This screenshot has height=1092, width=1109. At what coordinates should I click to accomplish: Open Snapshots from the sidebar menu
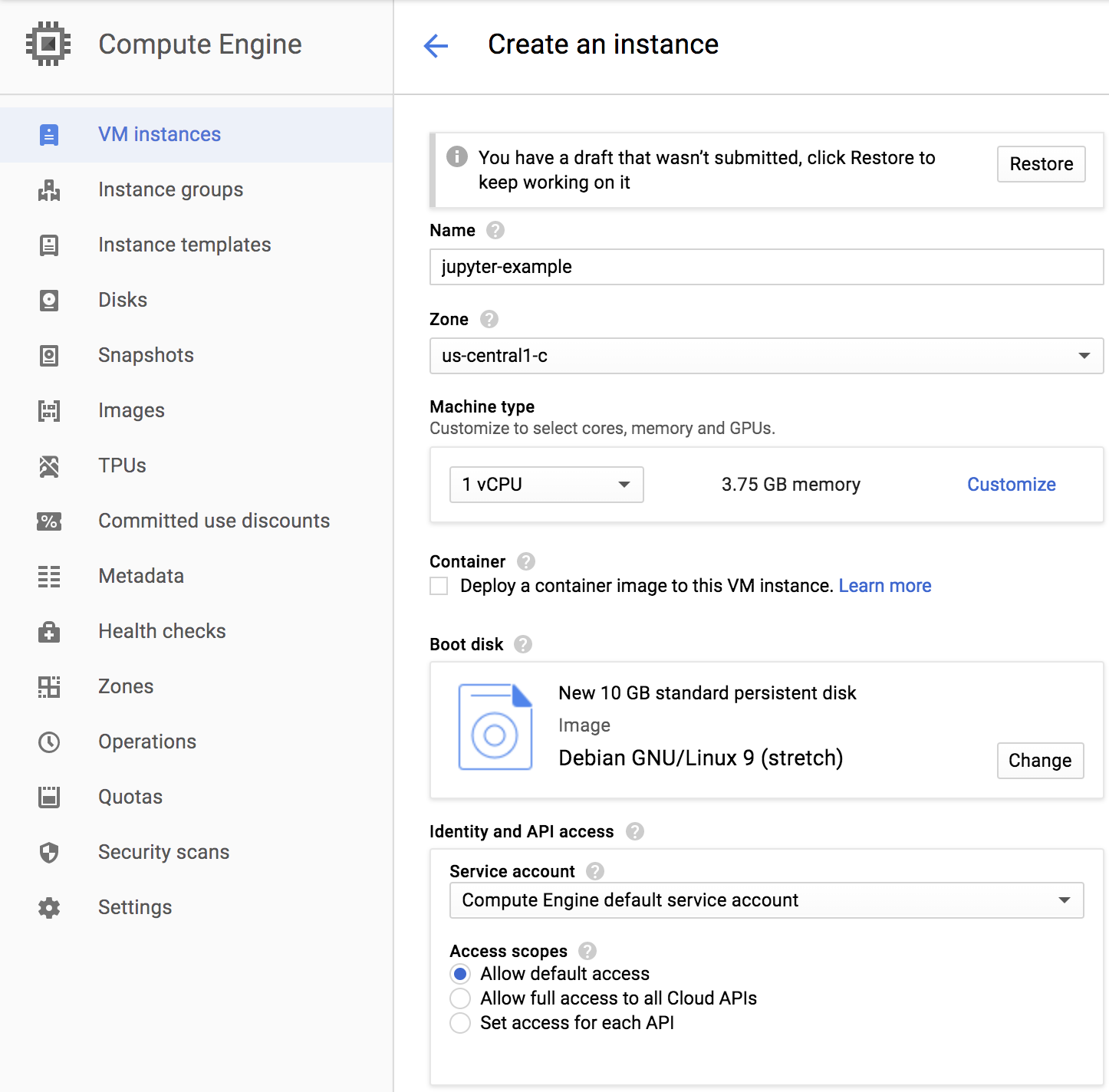tap(146, 356)
